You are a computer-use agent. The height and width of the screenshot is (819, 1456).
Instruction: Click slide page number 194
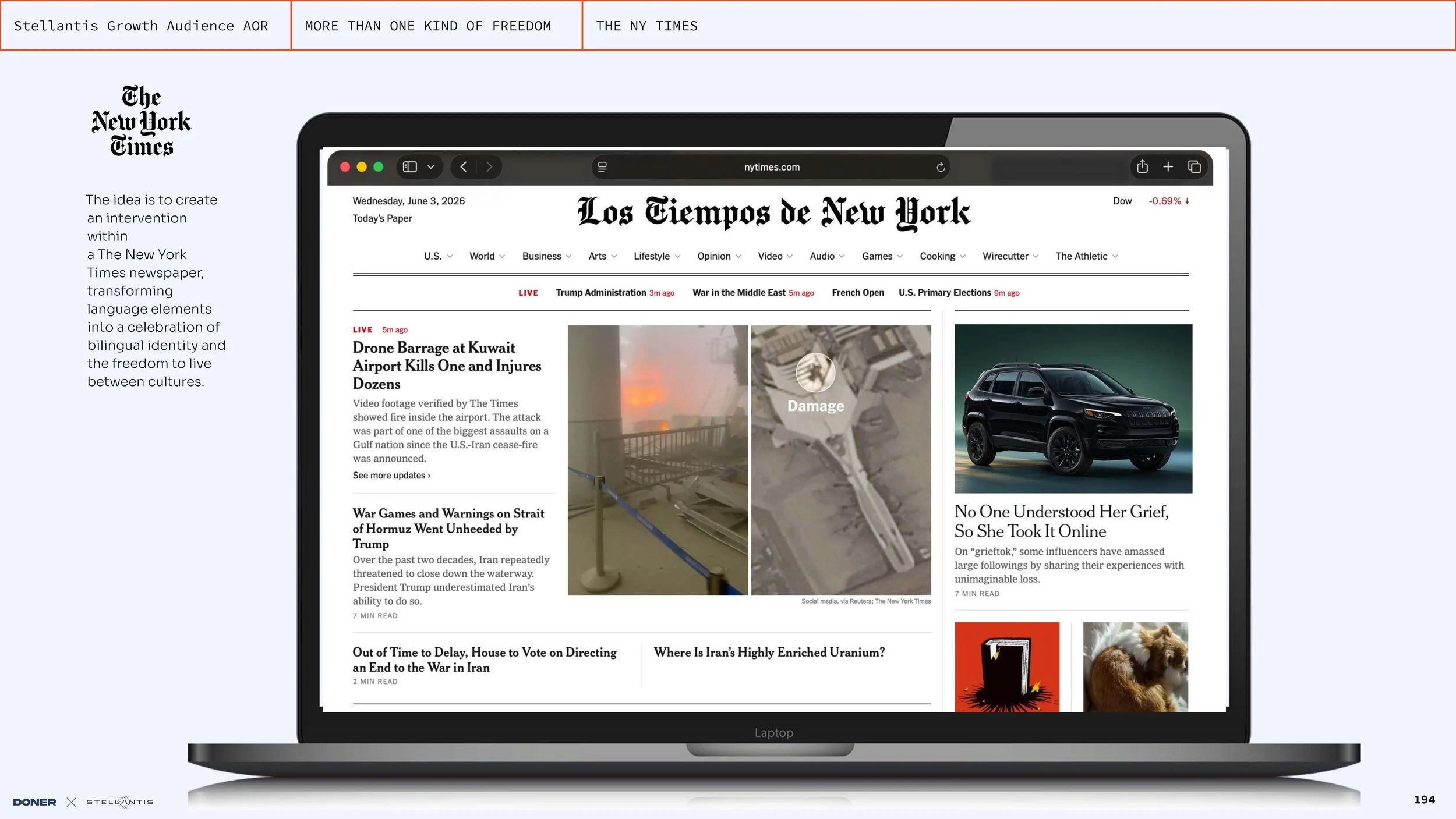[1424, 800]
